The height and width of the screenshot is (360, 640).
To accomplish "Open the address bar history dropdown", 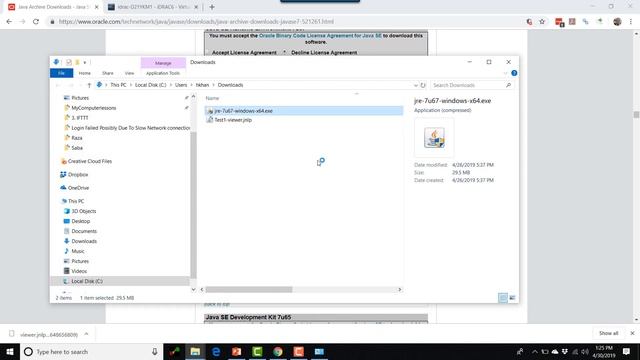I will point(416,85).
